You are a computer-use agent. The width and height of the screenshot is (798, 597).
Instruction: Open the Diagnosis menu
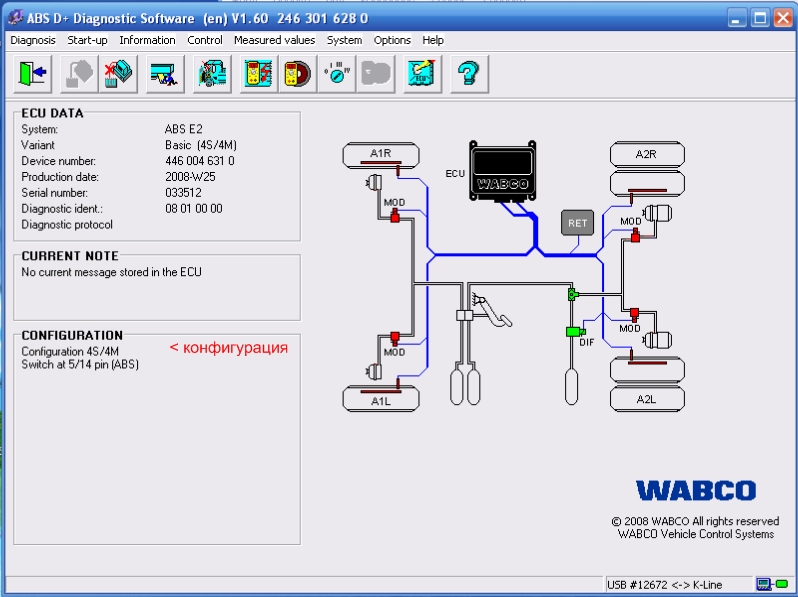33,40
